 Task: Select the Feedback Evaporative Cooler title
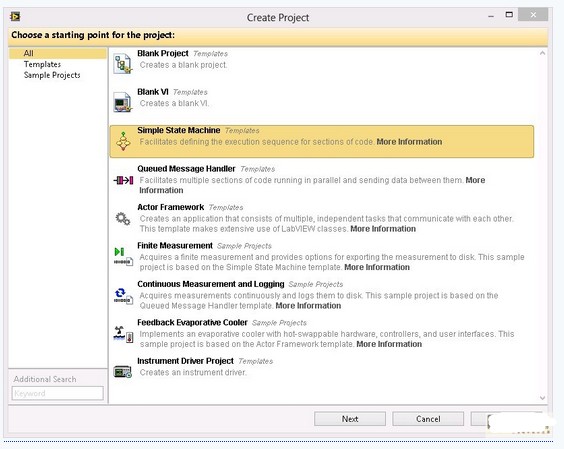click(x=192, y=323)
